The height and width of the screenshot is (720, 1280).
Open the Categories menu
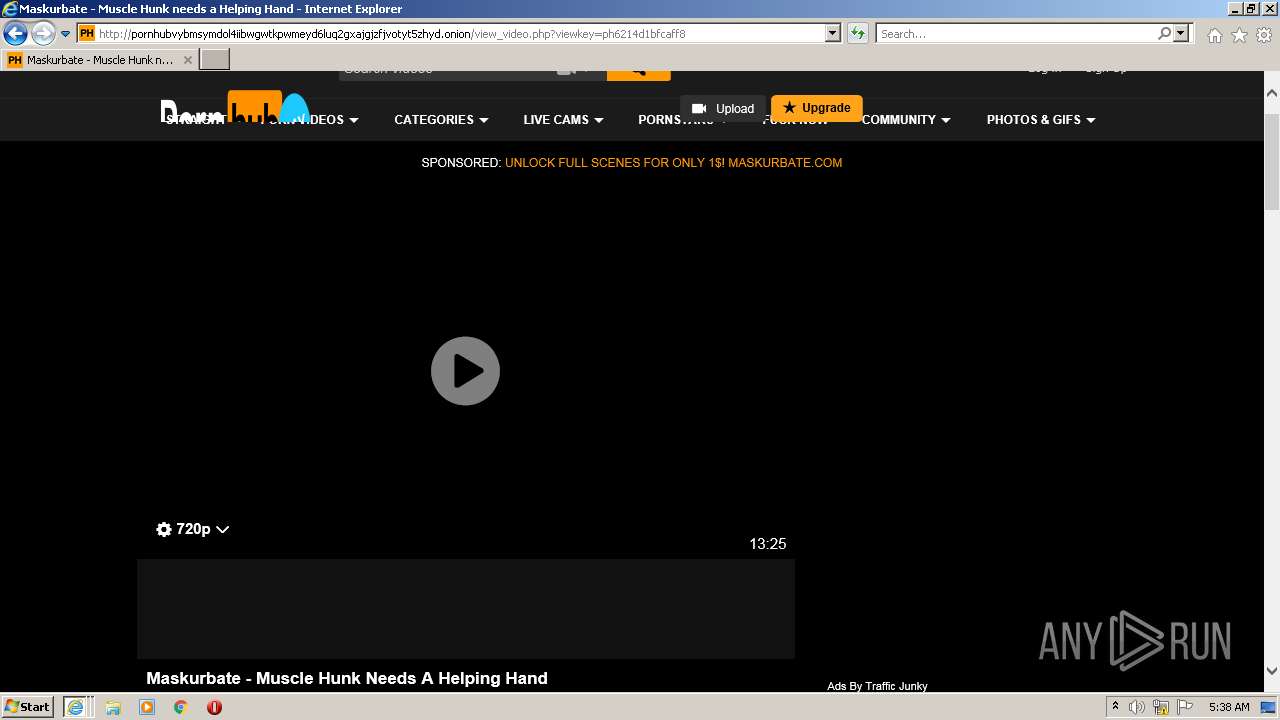pyautogui.click(x=441, y=120)
